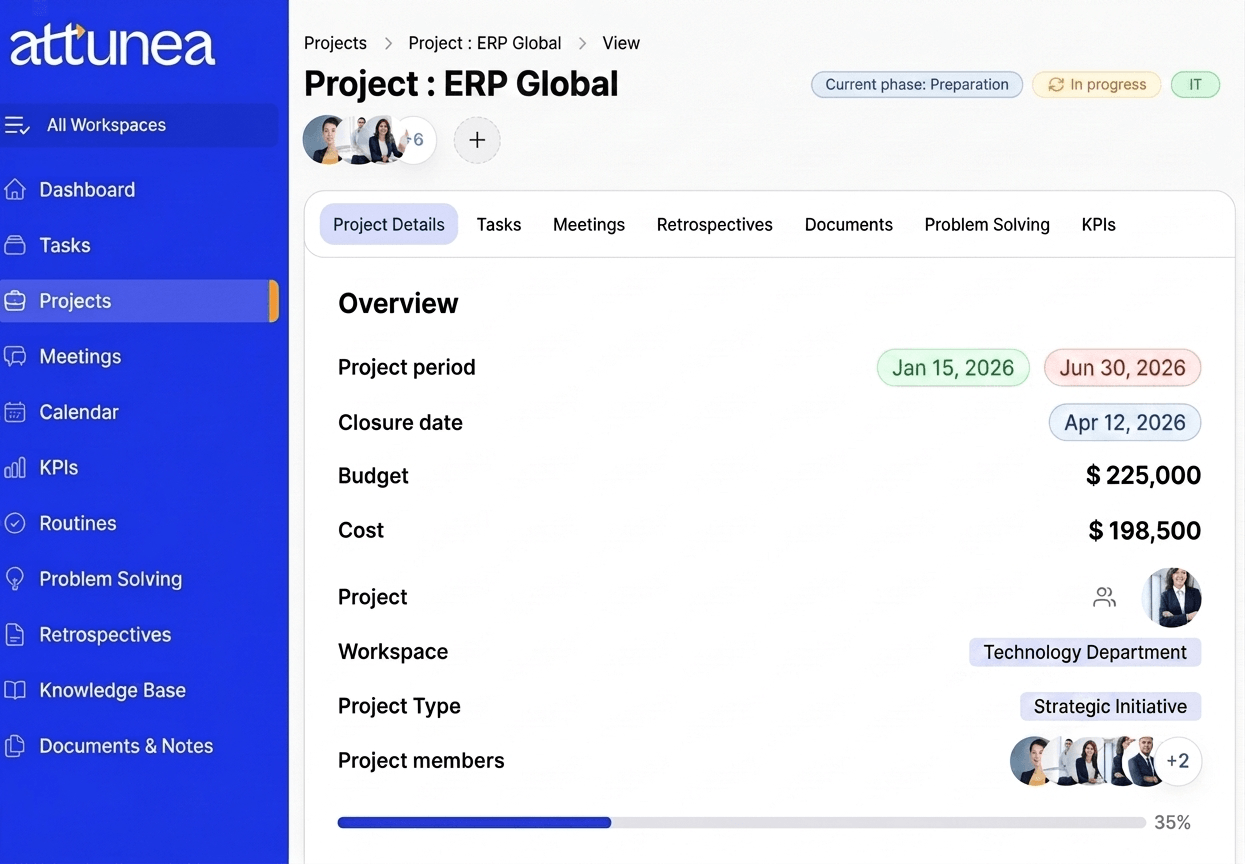Click the people icon in Project row
The image size is (1245, 864).
pyautogui.click(x=1104, y=598)
